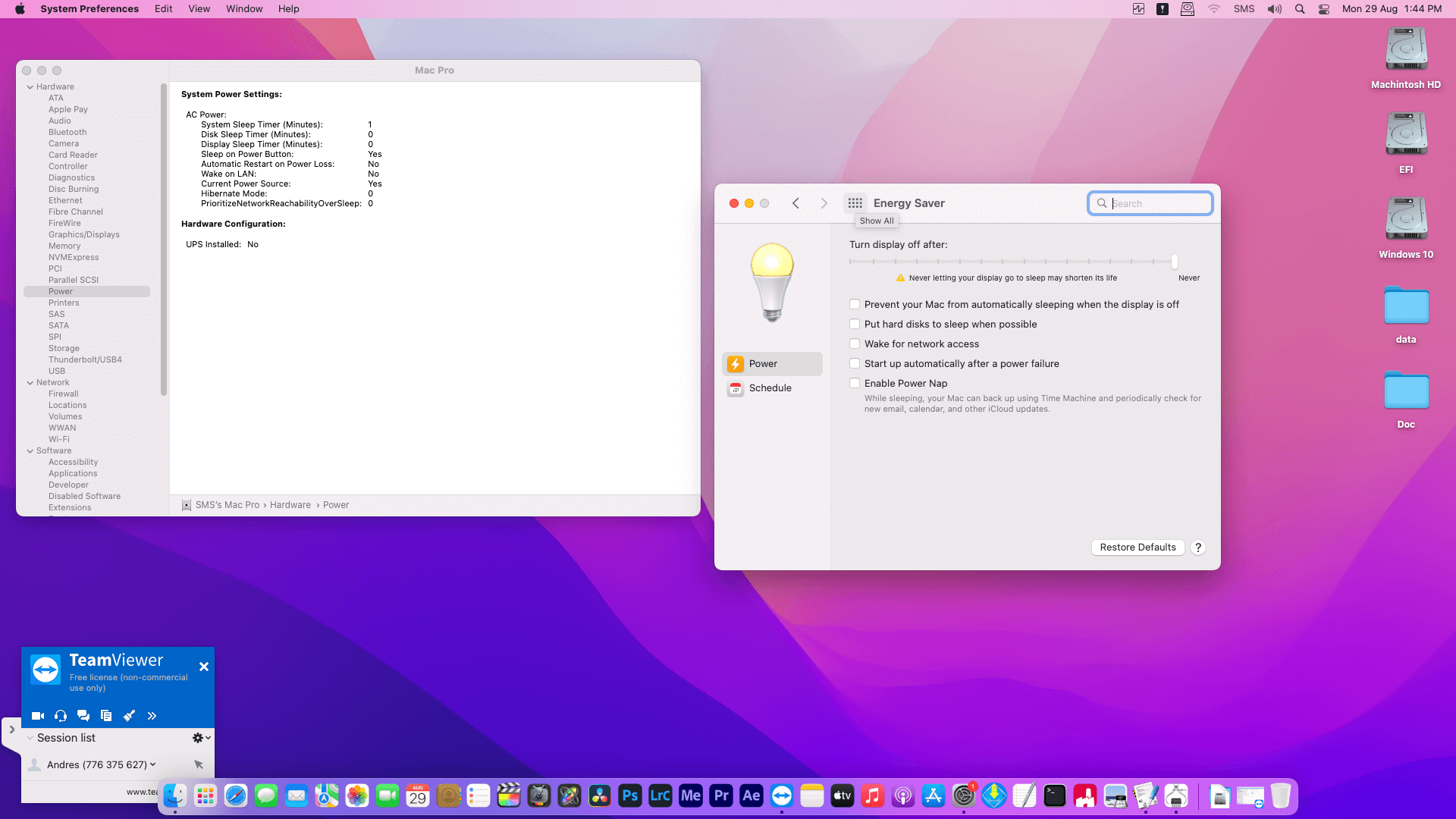
Task: Open TeamViewer video camera icon
Action: click(38, 716)
